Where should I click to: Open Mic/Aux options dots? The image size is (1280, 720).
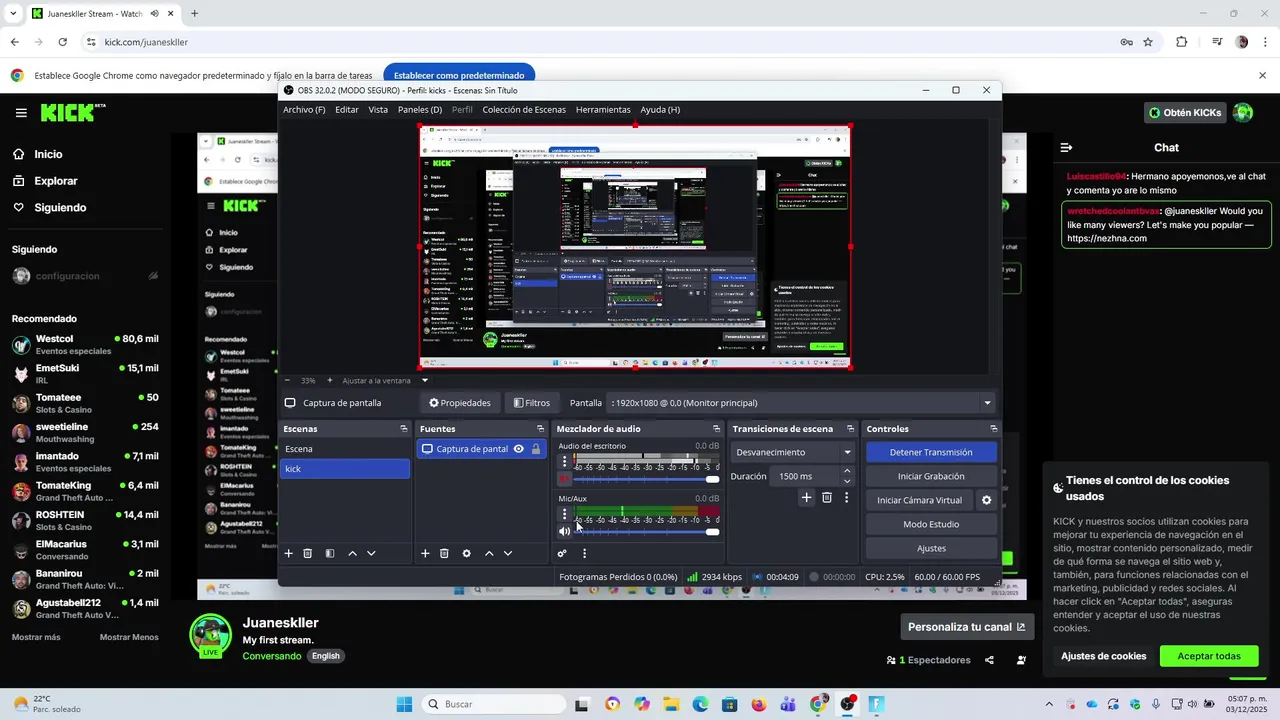tap(564, 514)
